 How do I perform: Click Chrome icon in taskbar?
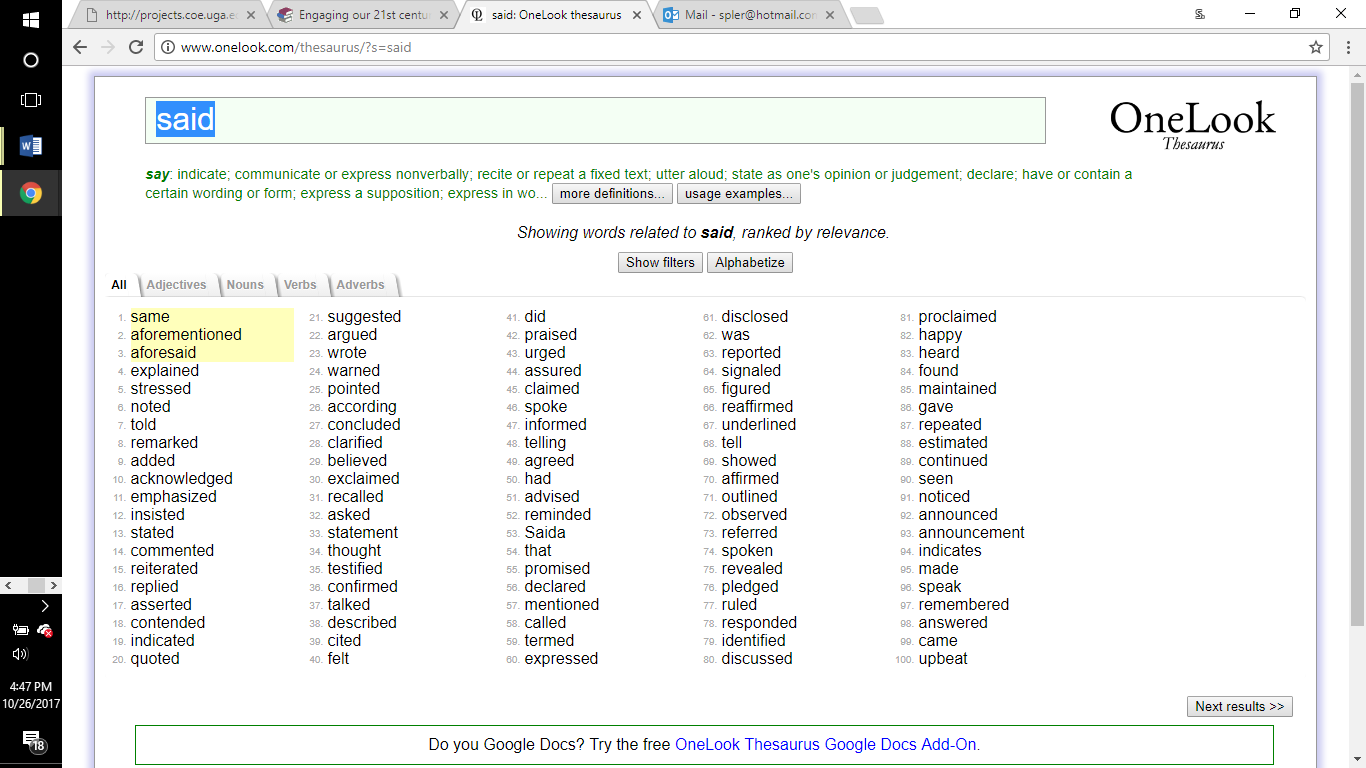click(x=30, y=193)
